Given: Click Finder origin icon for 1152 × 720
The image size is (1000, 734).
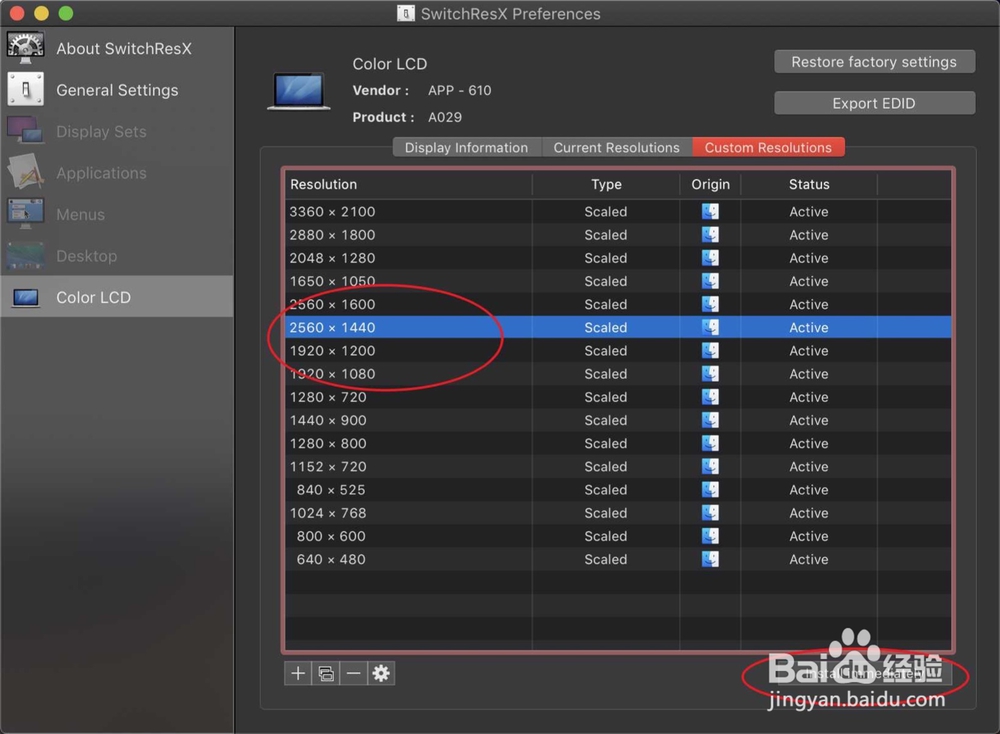Looking at the screenshot, I should pos(710,466).
